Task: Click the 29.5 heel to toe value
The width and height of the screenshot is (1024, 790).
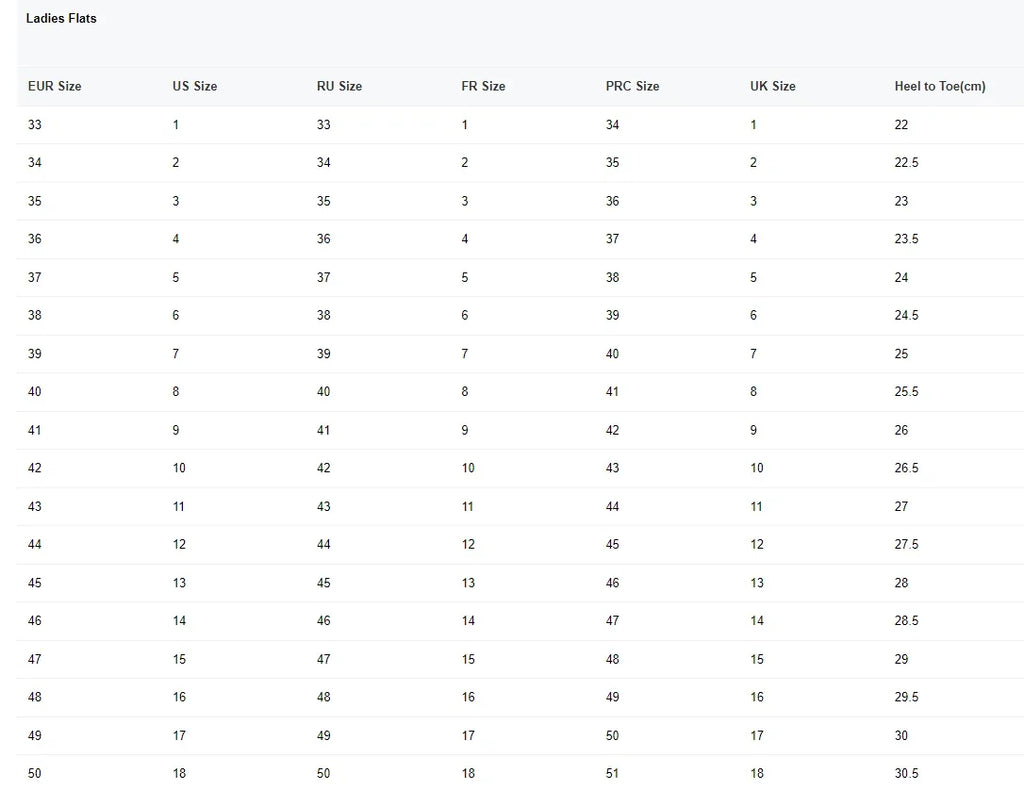Action: click(906, 697)
